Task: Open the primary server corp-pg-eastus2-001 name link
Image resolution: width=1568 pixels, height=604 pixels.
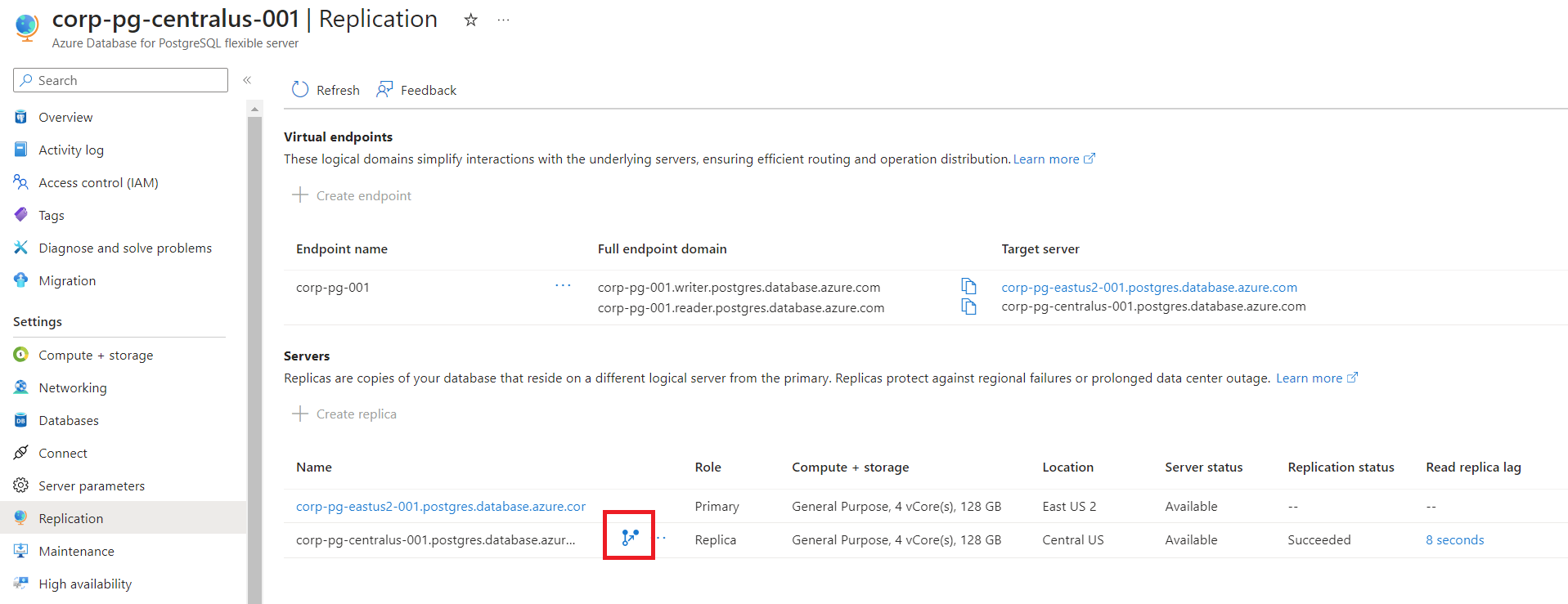Action: click(x=441, y=506)
